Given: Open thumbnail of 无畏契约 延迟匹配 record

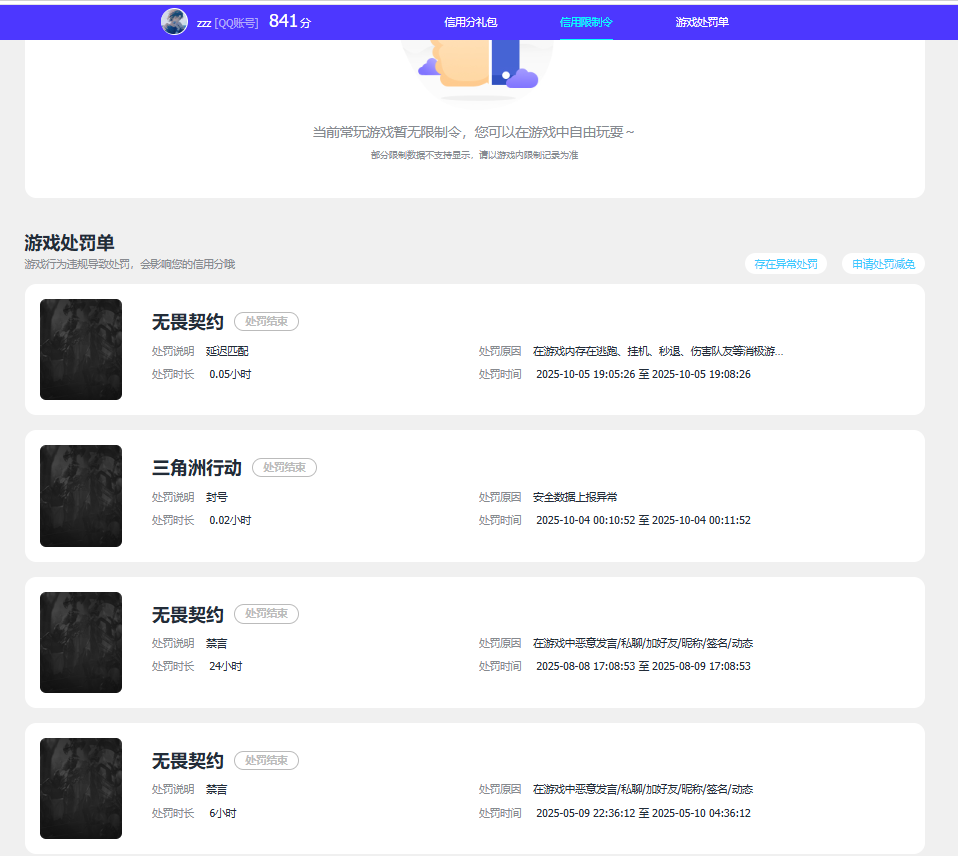Looking at the screenshot, I should tap(81, 349).
